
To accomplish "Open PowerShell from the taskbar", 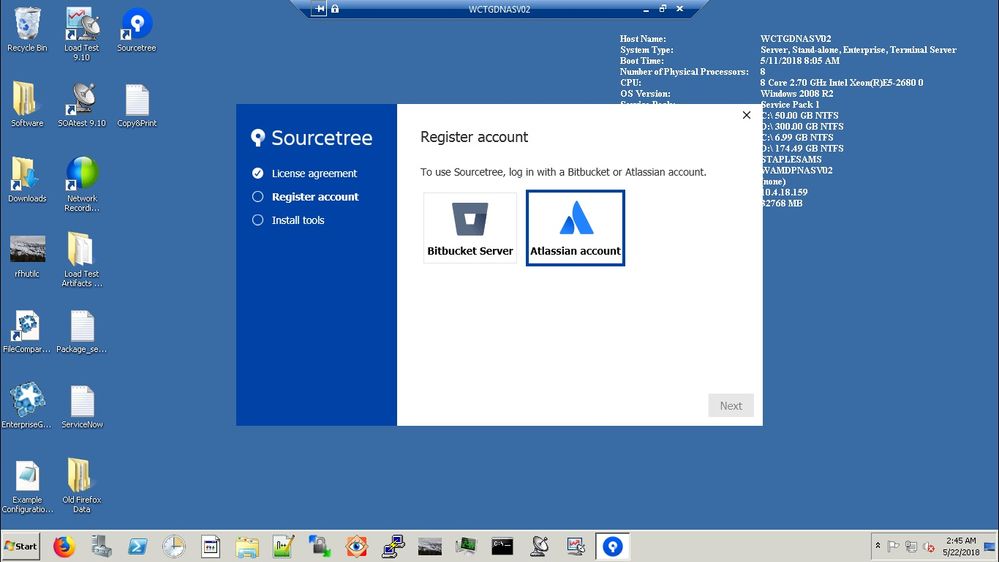I will [137, 547].
